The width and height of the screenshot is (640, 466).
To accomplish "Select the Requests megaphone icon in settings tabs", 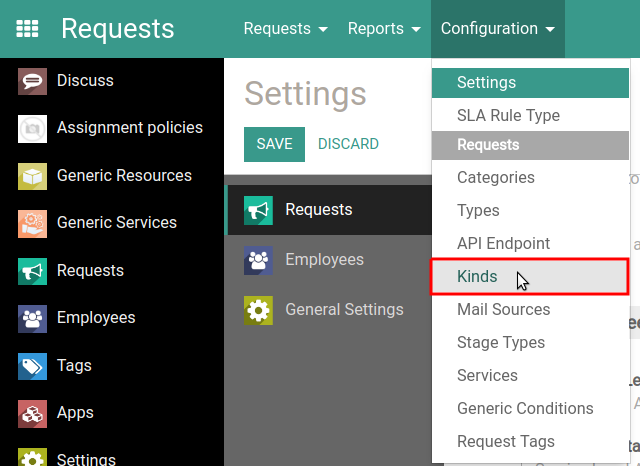I will point(258,211).
